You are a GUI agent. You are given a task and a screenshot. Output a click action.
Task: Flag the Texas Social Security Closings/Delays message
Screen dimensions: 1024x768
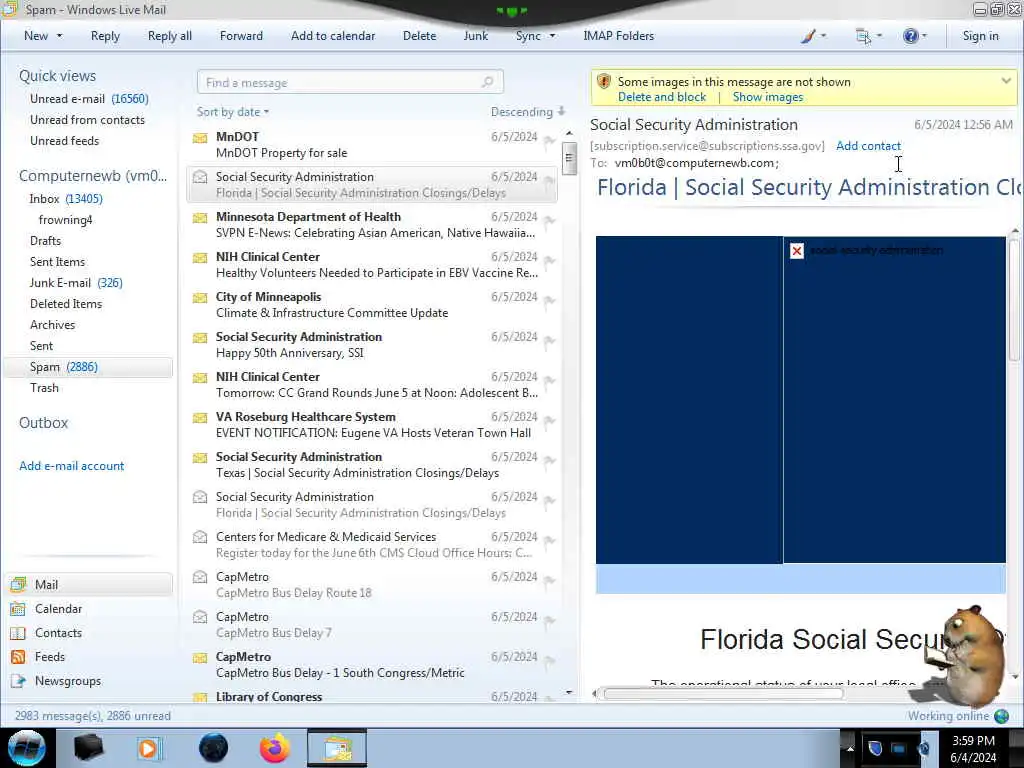(x=550, y=460)
